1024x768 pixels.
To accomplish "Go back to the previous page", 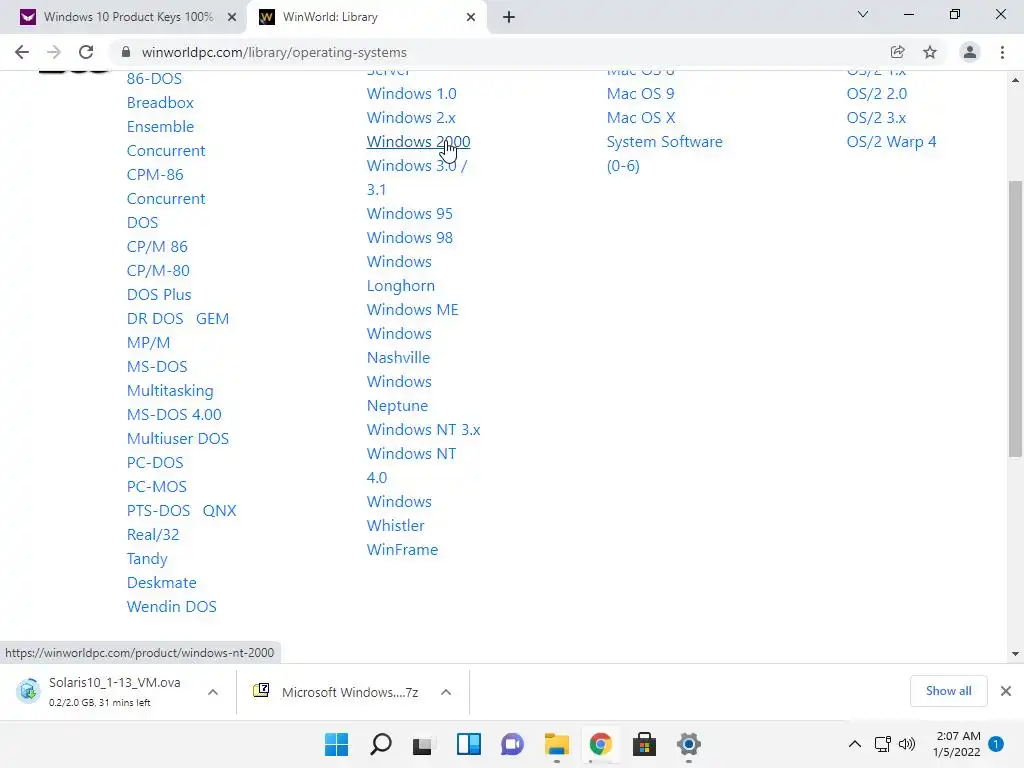I will 22,52.
